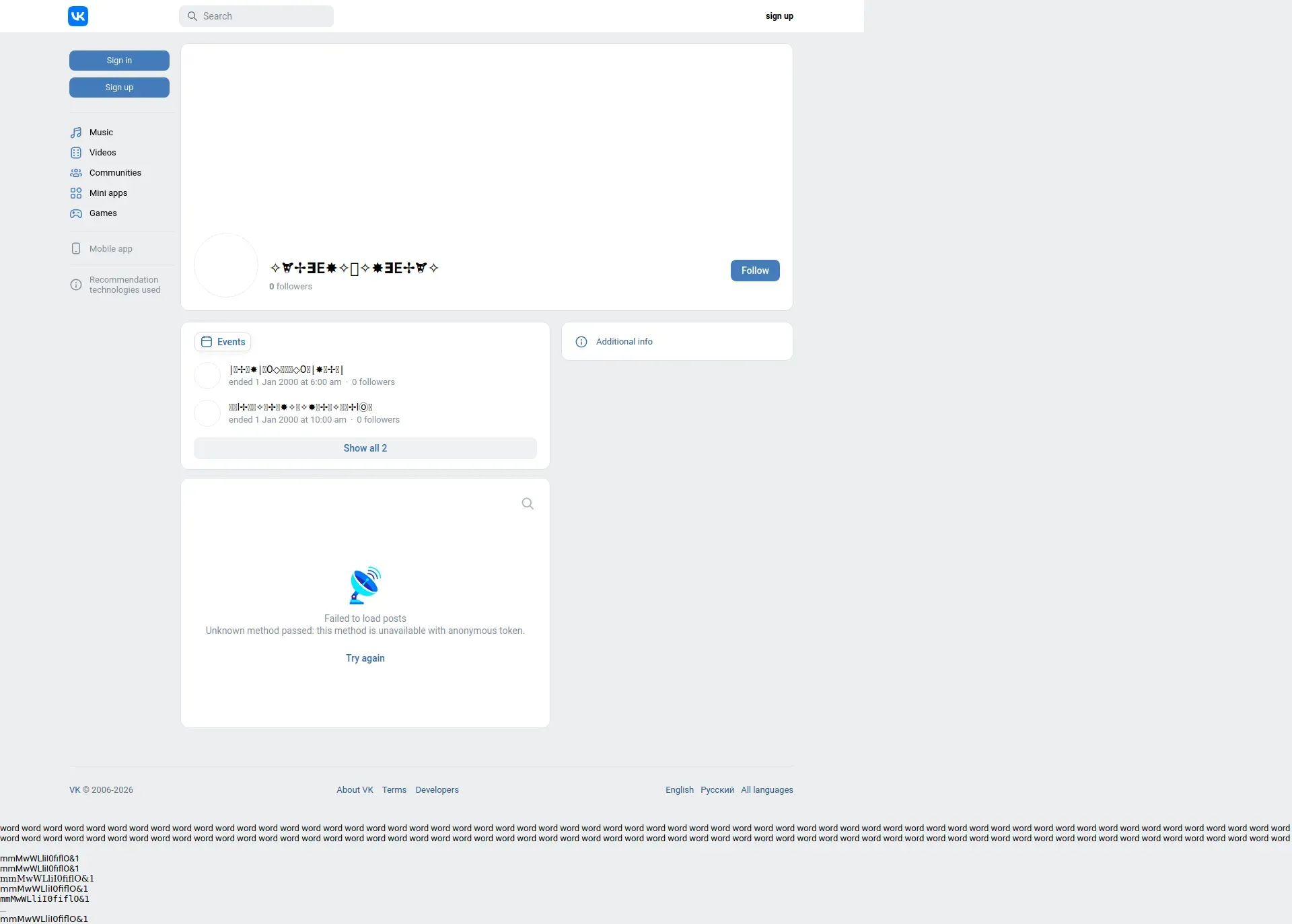Viewport: 1292px width, 924px height.
Task: Expand events list with Show all 2
Action: (365, 448)
